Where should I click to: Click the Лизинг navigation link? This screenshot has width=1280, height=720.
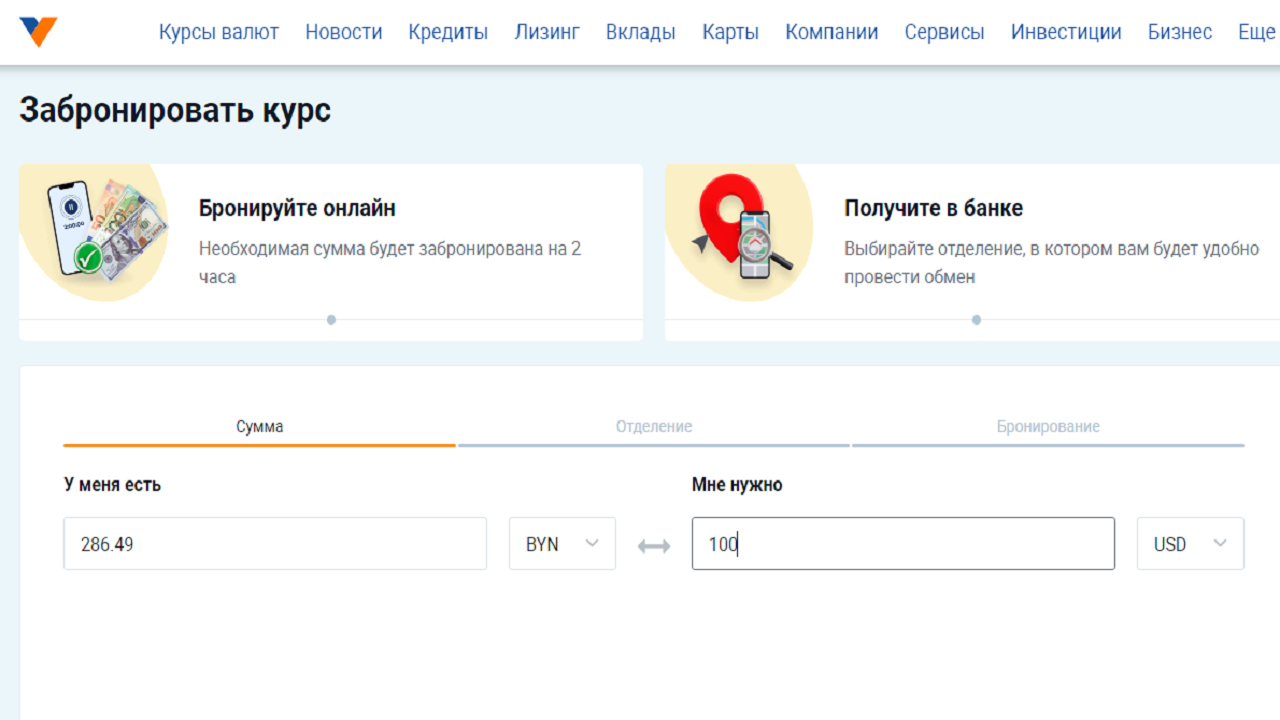click(x=547, y=32)
